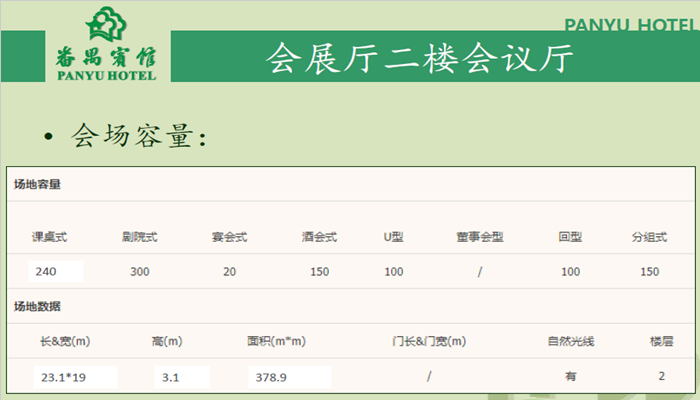Click the 100 value under 回型

point(571,272)
